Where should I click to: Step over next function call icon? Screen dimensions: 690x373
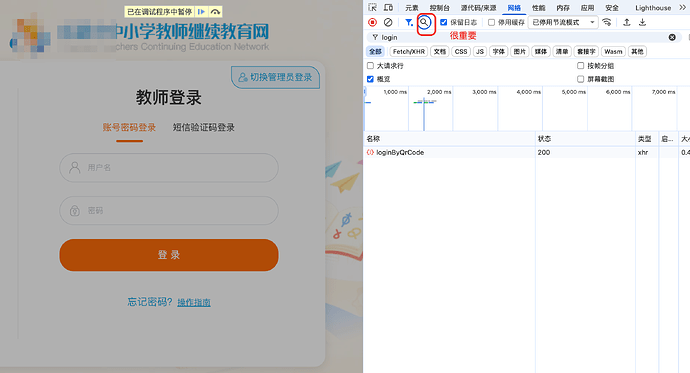[x=215, y=12]
